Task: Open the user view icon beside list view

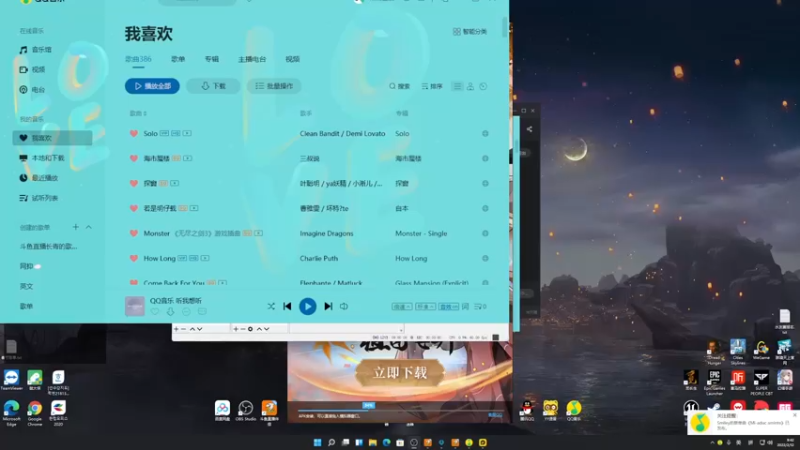Action: point(470,86)
